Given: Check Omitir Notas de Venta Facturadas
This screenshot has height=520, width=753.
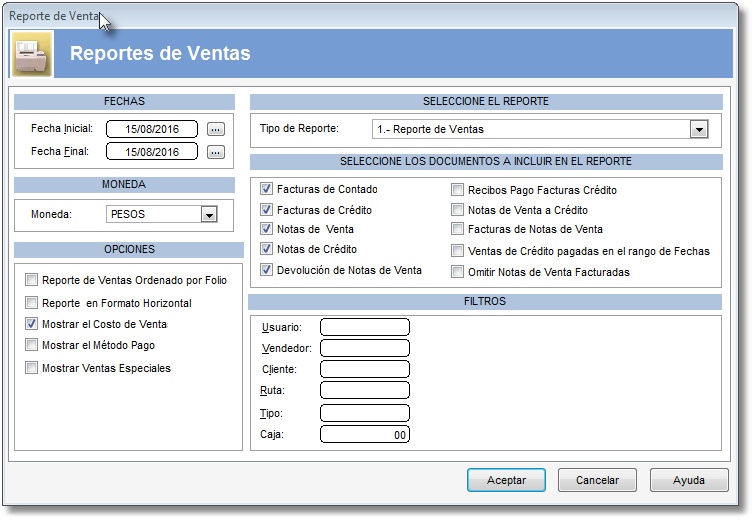Looking at the screenshot, I should pyautogui.click(x=457, y=272).
